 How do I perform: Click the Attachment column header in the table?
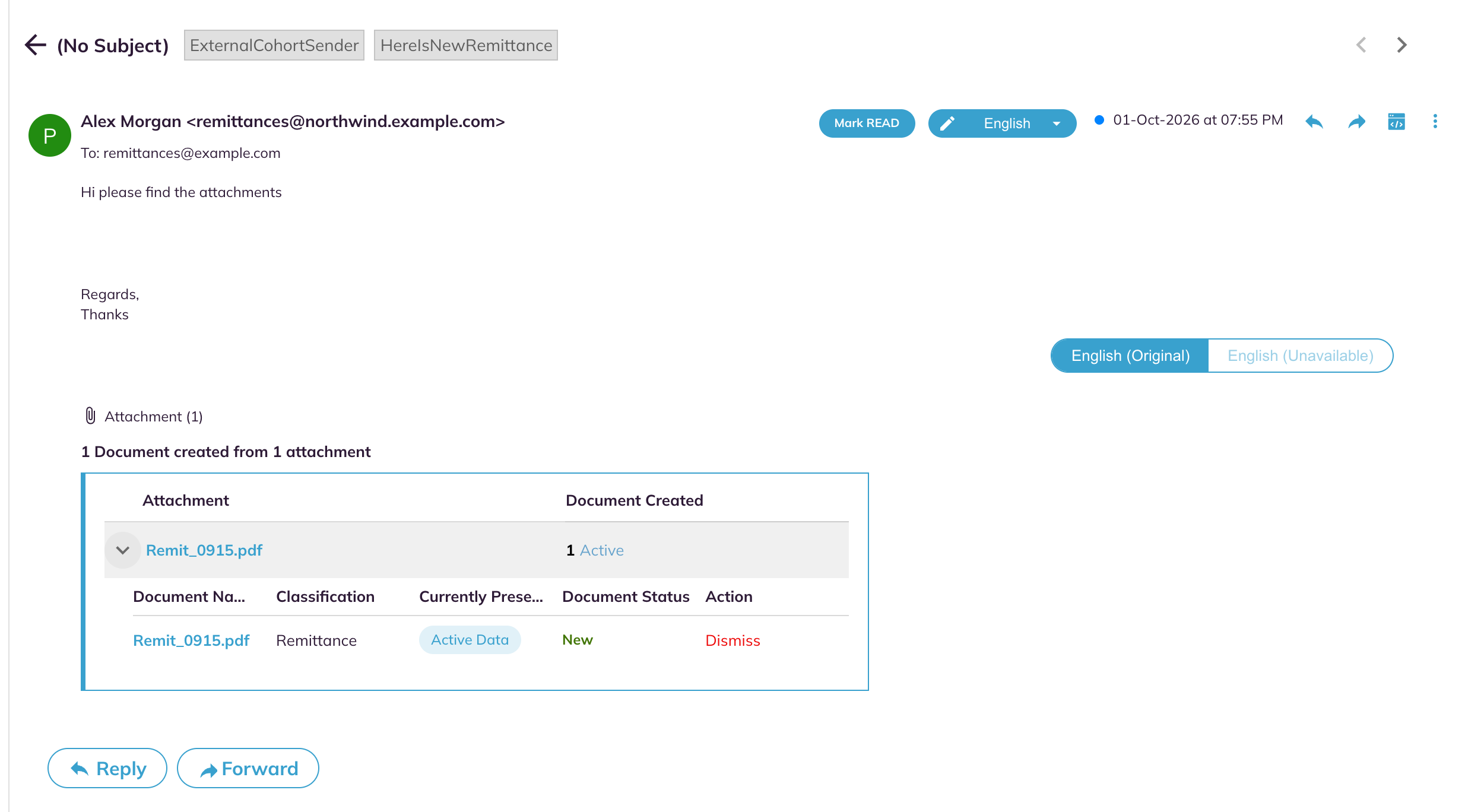tap(185, 500)
